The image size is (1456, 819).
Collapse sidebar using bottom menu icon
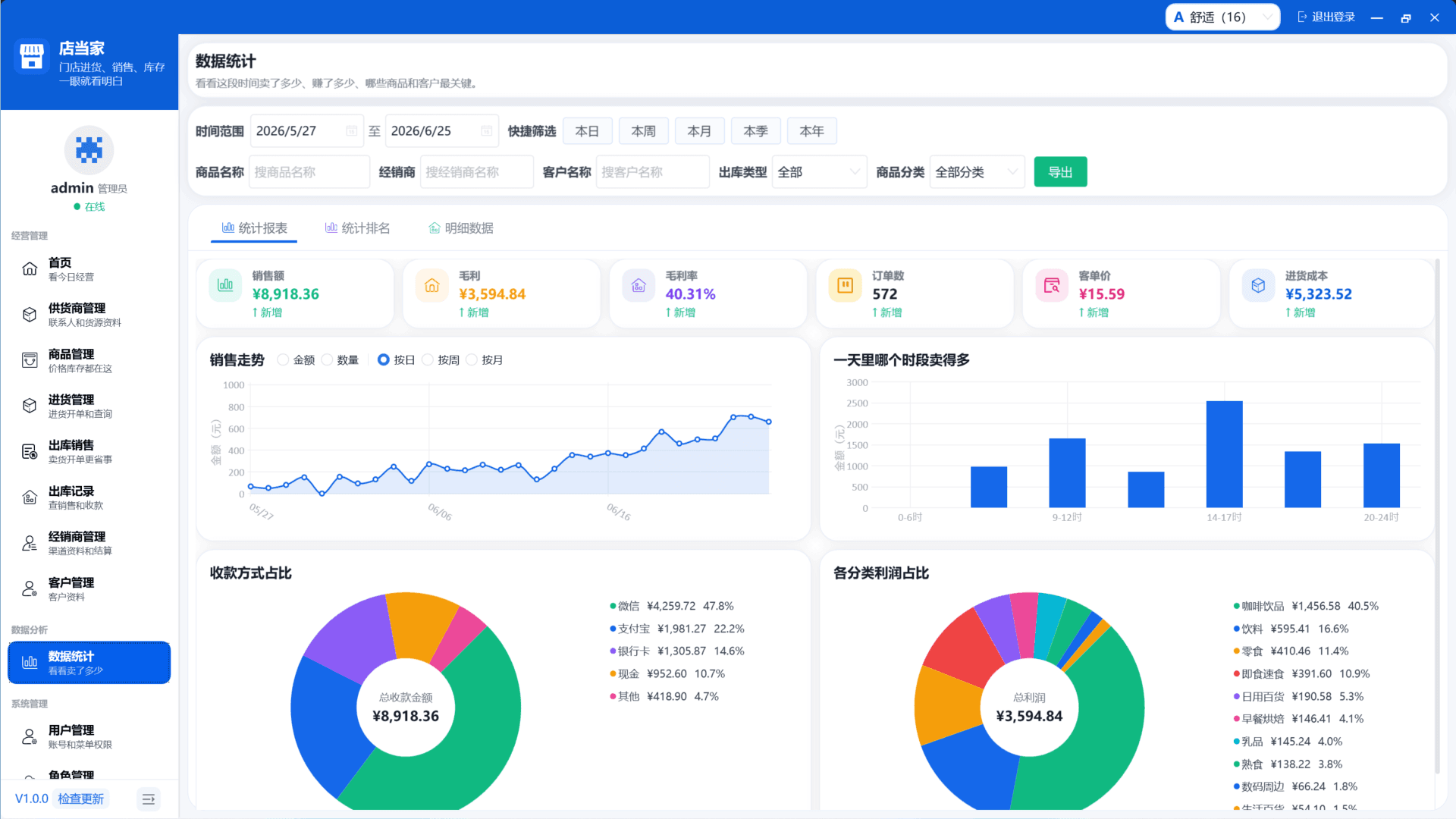[x=149, y=799]
